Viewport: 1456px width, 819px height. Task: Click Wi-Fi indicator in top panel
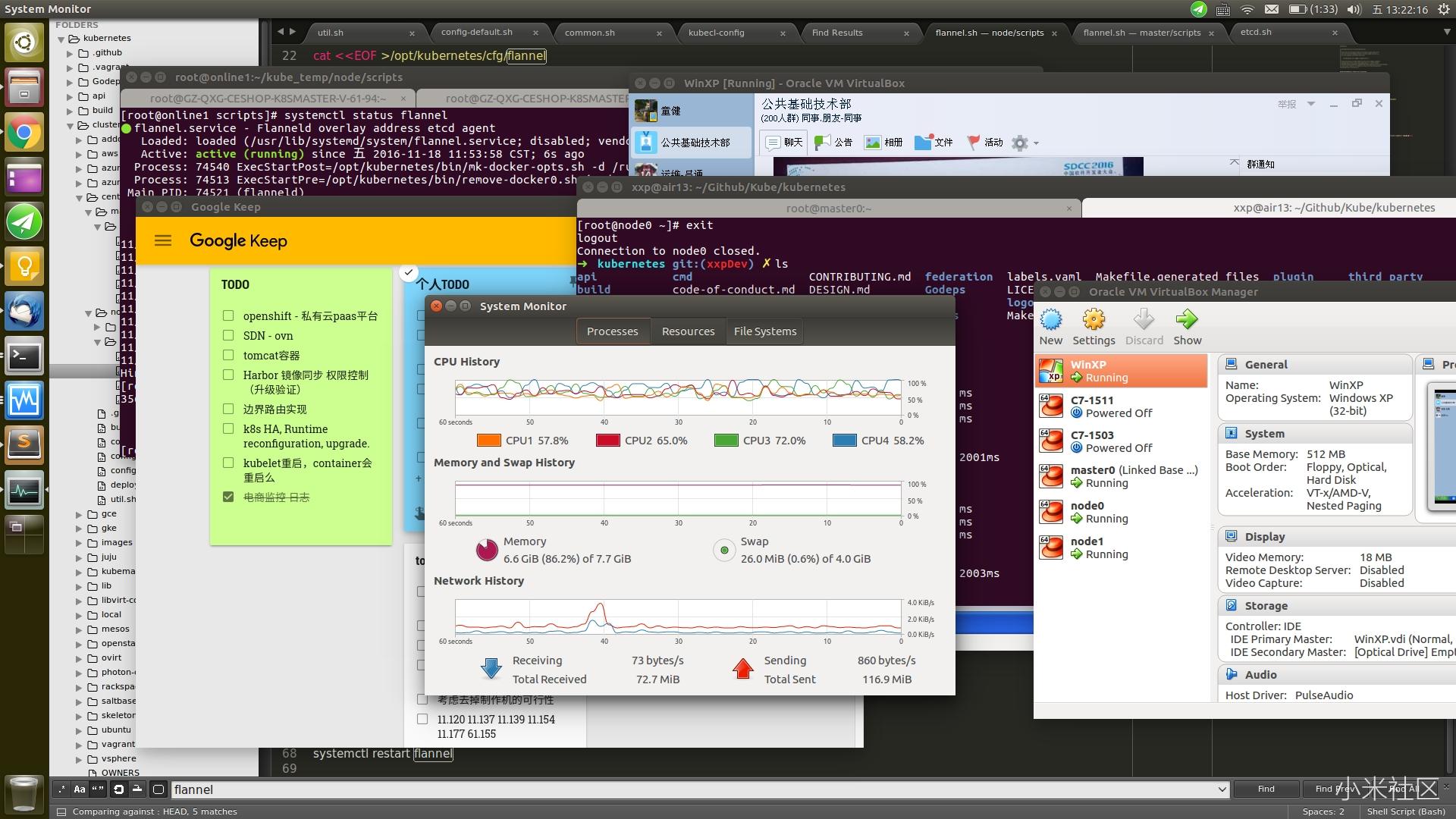[1247, 10]
